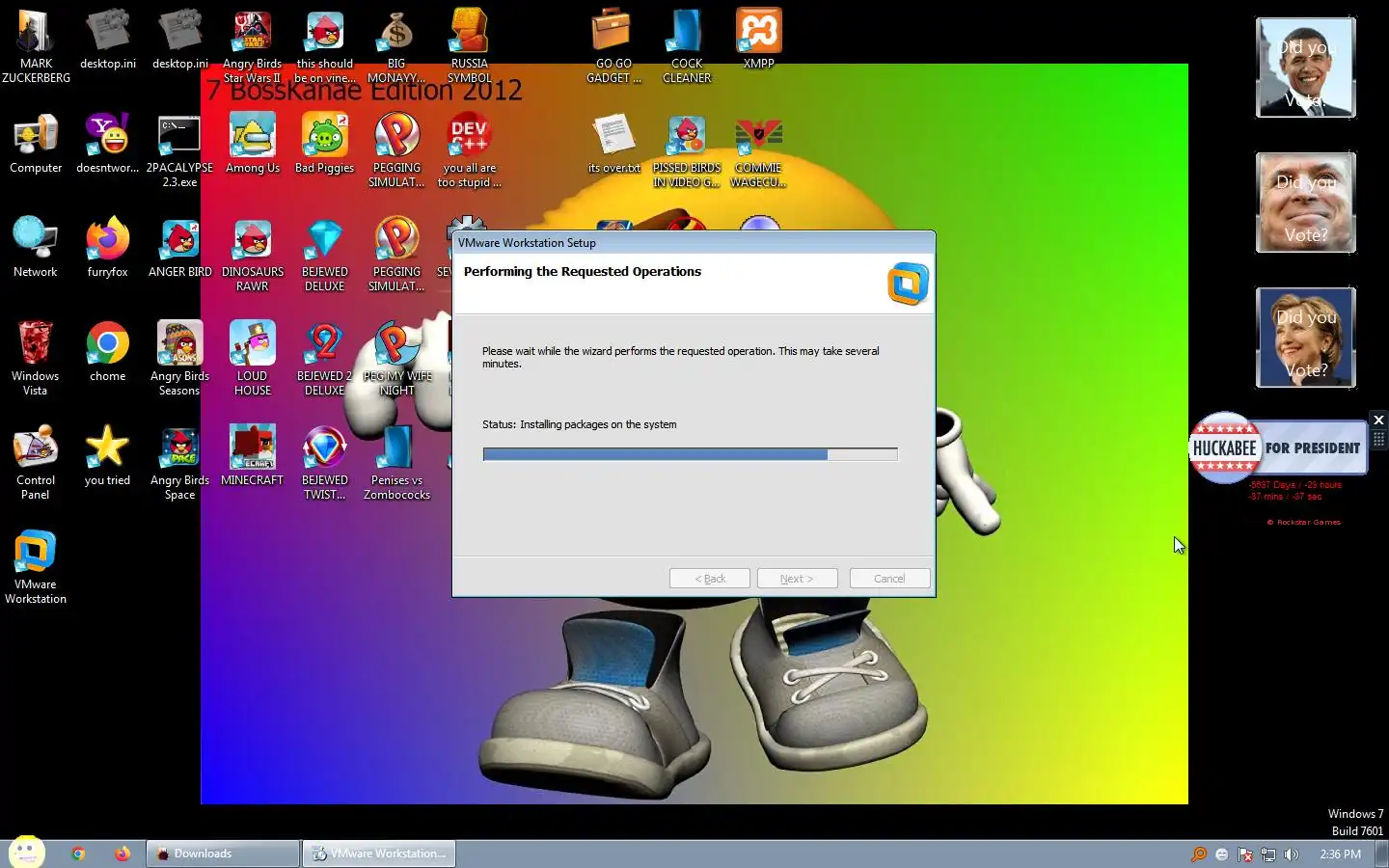1389x868 pixels.
Task: Click the DEV C++ 'you all are too stupid' icon
Action: point(469,150)
